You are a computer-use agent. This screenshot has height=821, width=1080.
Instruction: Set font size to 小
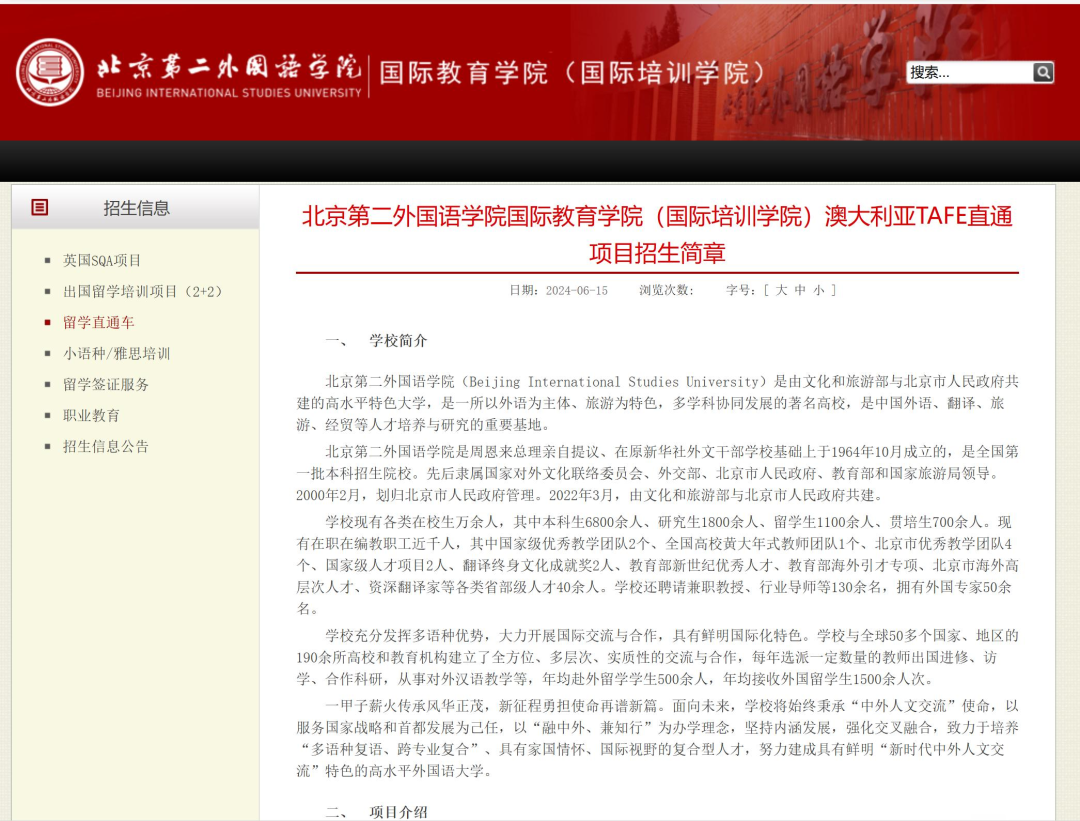pos(818,290)
